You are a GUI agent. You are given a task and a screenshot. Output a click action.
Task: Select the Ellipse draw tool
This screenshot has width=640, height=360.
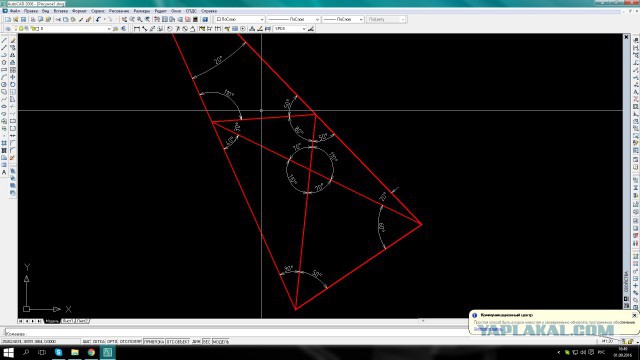[4, 107]
